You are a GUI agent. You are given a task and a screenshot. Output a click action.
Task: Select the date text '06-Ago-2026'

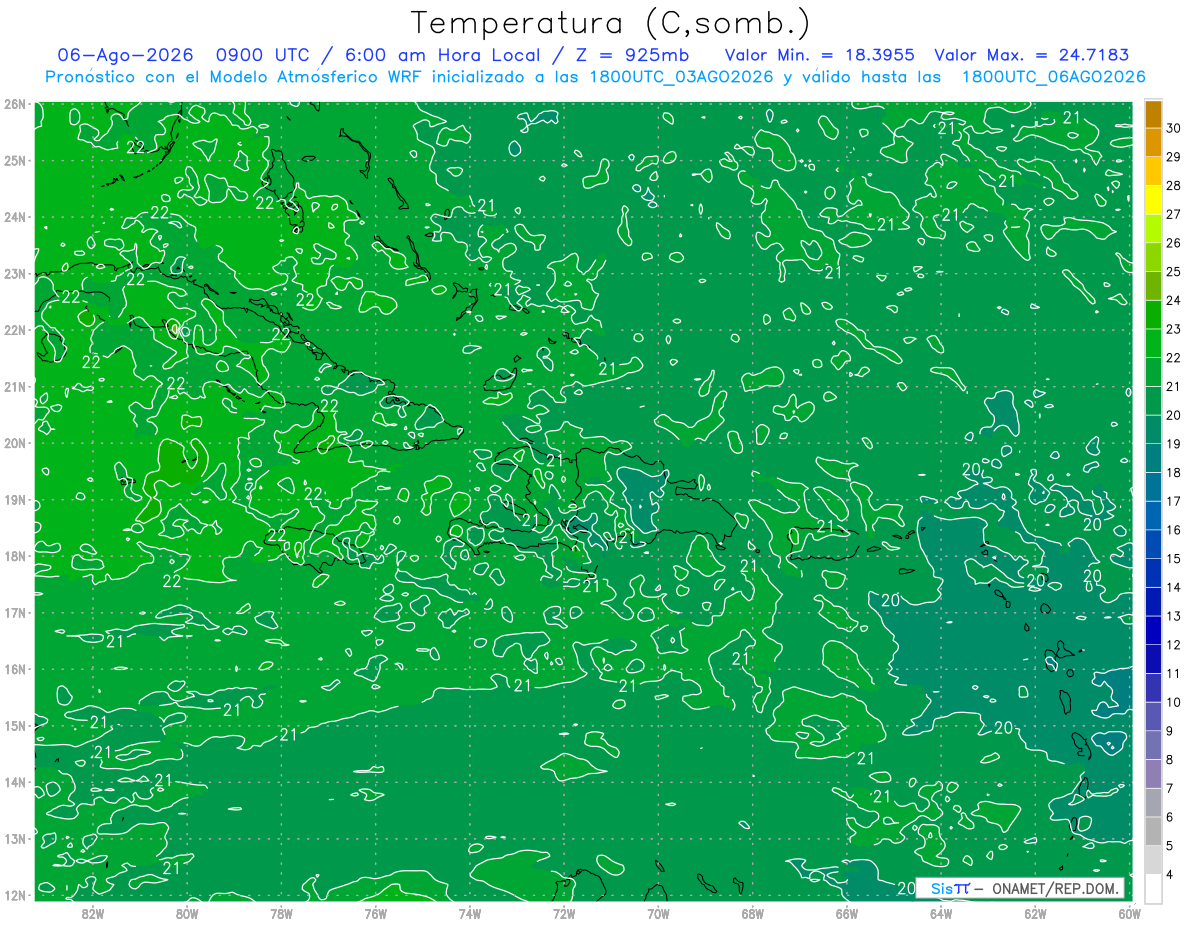(125, 55)
